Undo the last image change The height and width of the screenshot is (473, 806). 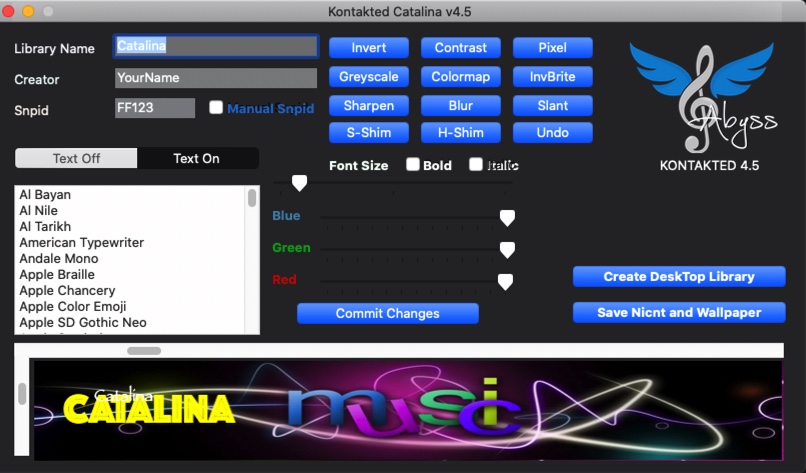click(552, 133)
